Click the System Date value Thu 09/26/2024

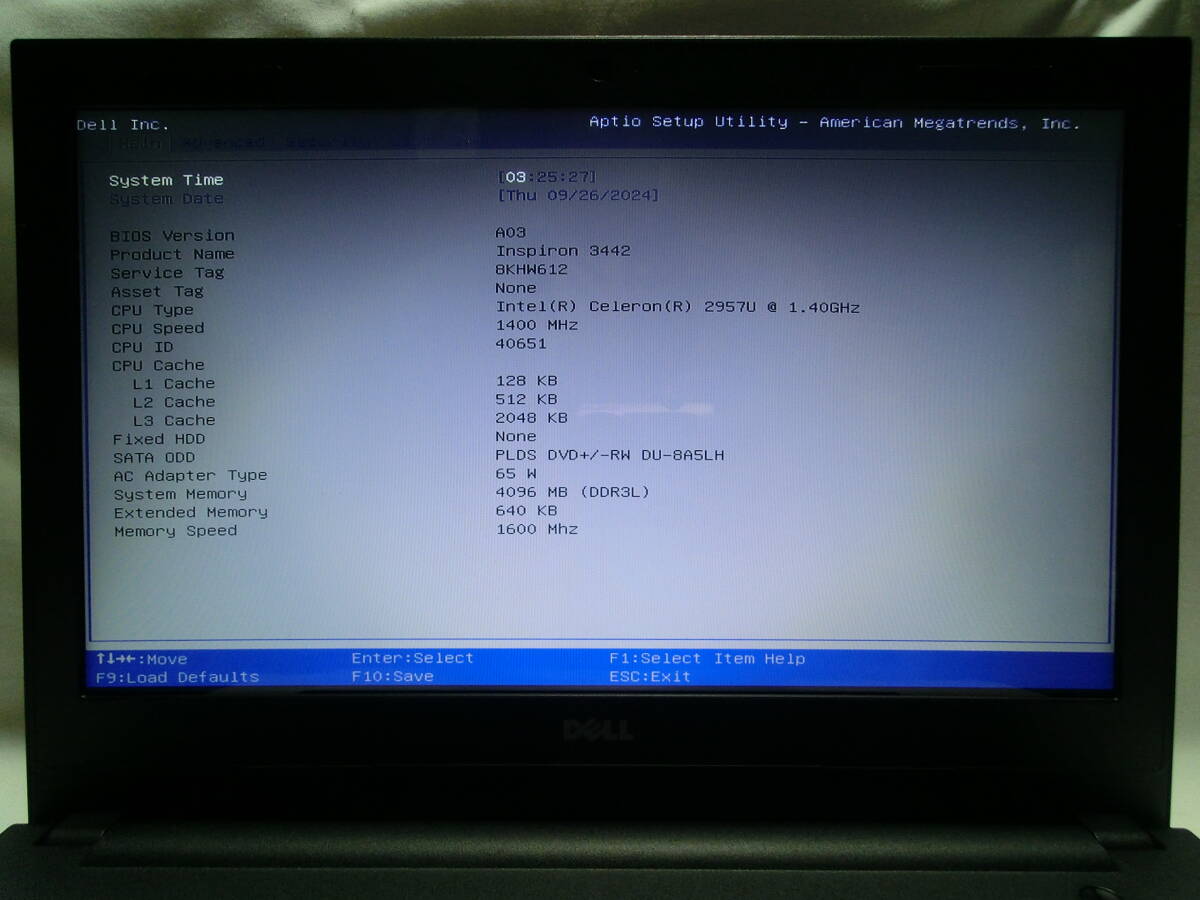coord(578,195)
